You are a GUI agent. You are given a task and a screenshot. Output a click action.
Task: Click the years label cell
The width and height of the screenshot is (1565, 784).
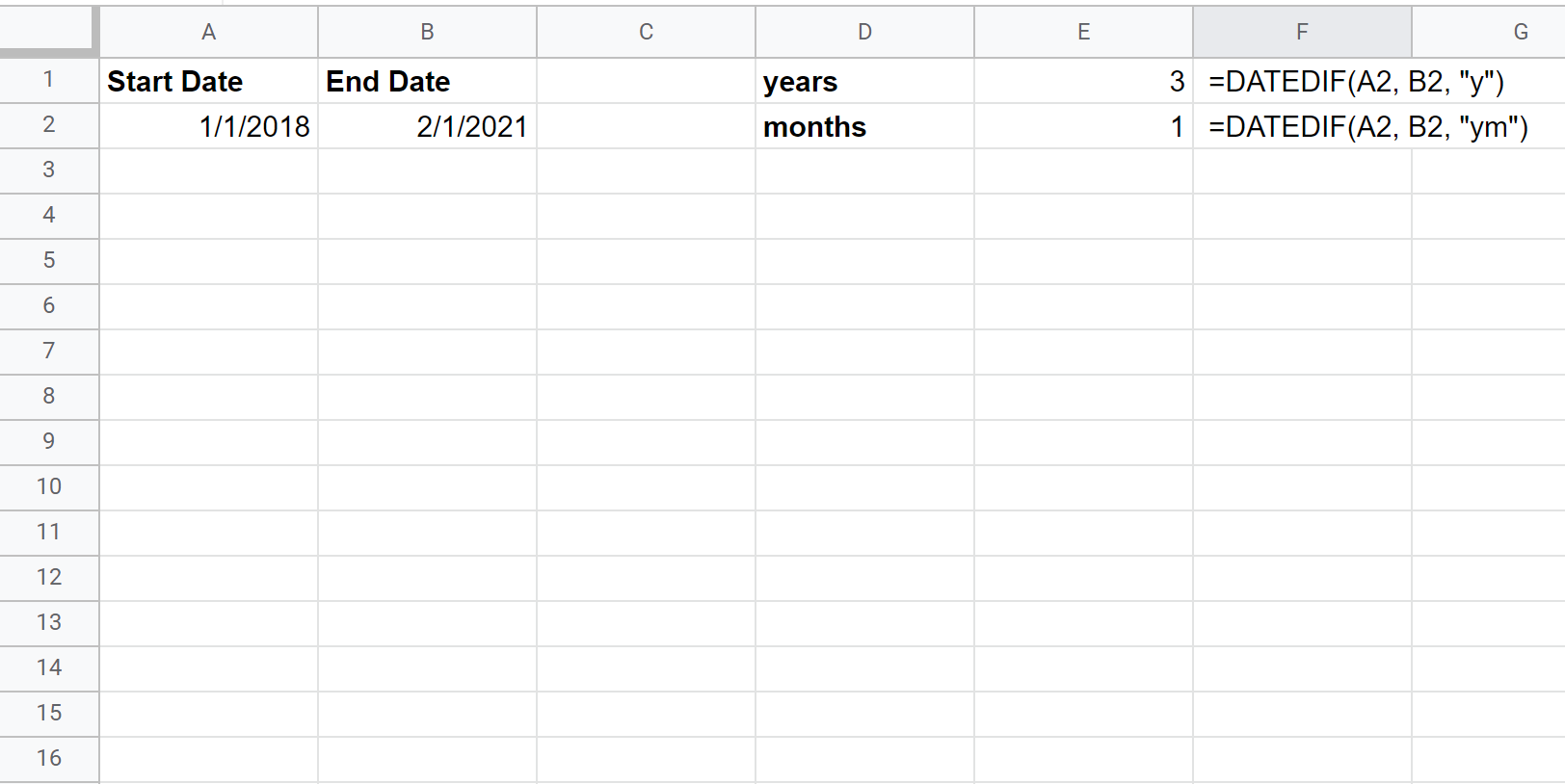point(864,81)
